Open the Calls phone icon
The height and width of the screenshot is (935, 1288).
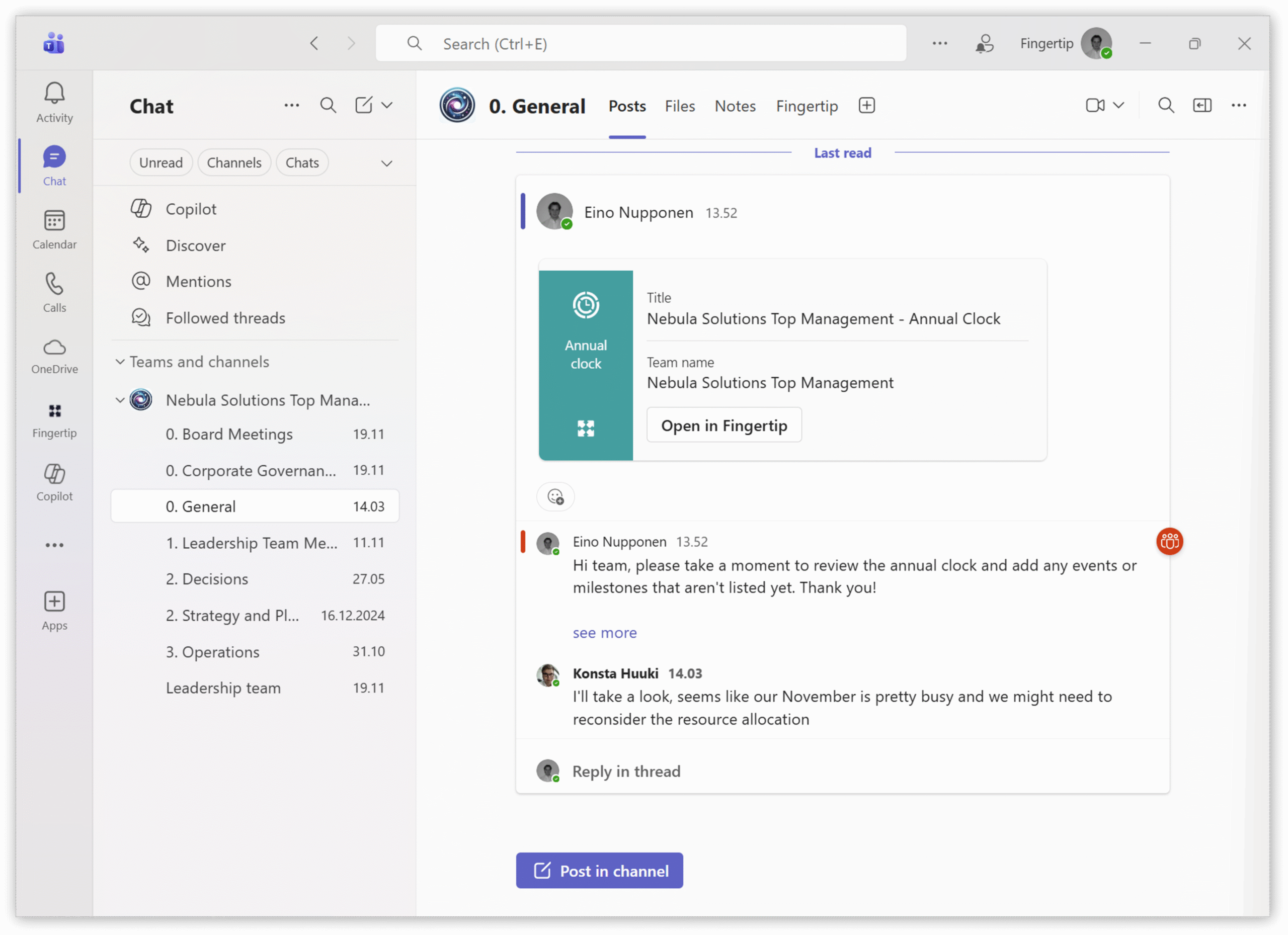[x=54, y=284]
